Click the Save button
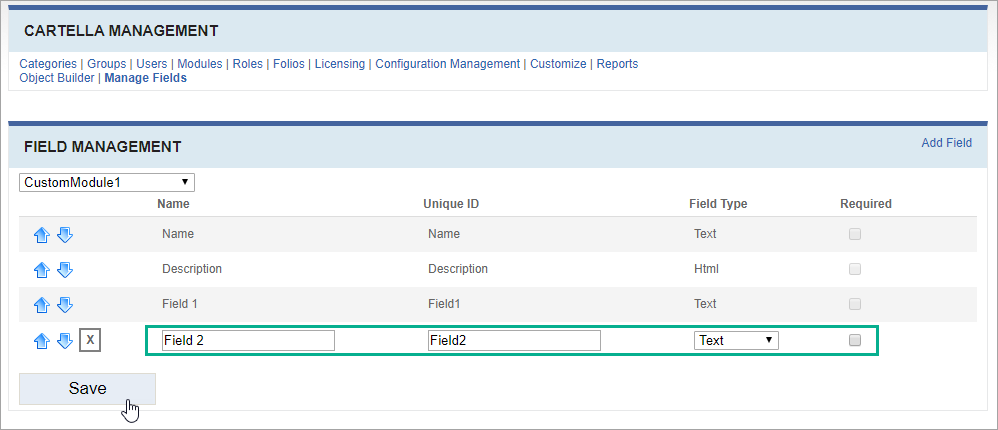 pyautogui.click(x=87, y=389)
